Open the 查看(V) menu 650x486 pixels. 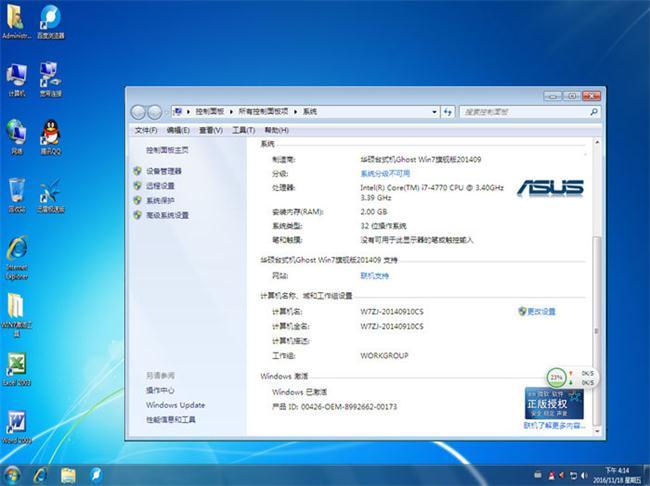pyautogui.click(x=210, y=130)
